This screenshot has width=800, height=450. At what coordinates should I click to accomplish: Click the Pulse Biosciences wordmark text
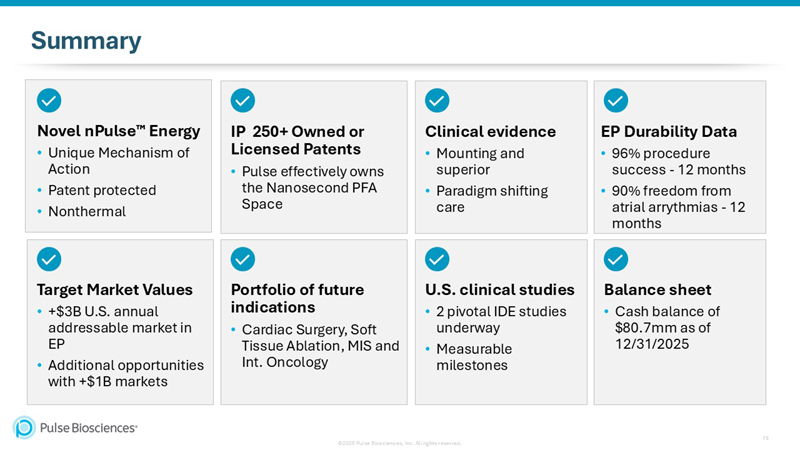click(x=88, y=428)
